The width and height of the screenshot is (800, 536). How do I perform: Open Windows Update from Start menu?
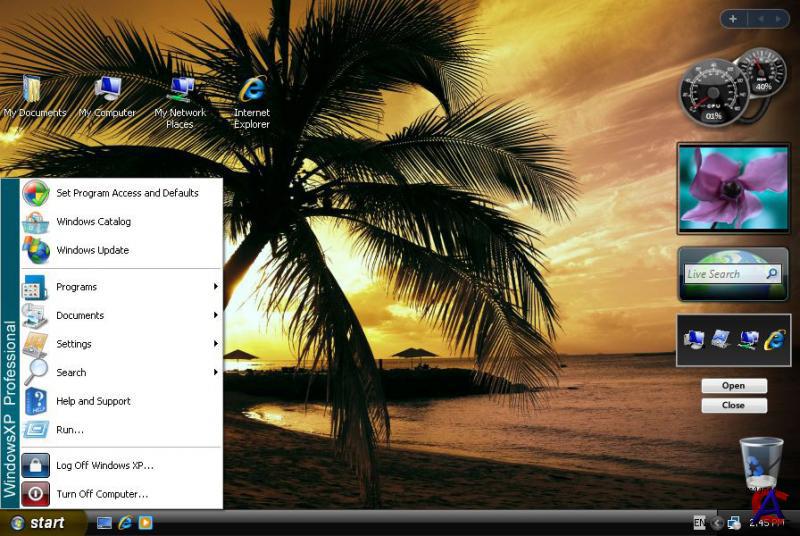pos(93,250)
